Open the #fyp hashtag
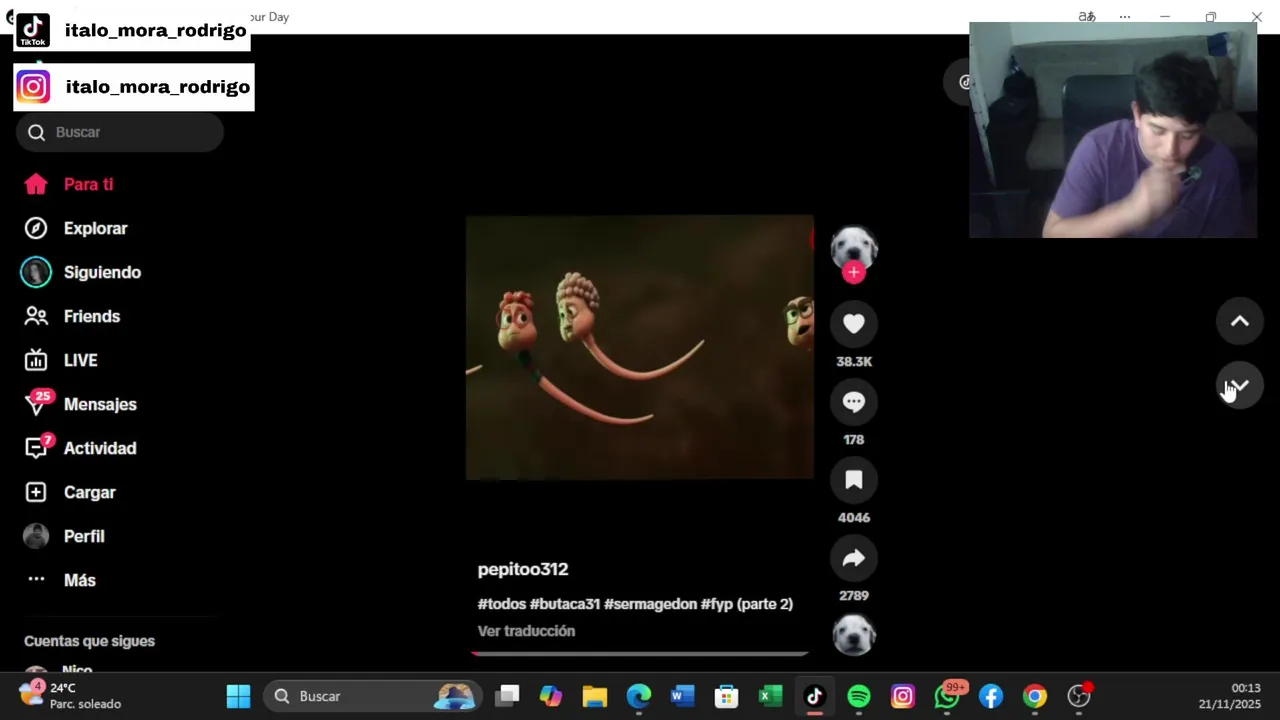Viewport: 1280px width, 720px height. tap(717, 604)
